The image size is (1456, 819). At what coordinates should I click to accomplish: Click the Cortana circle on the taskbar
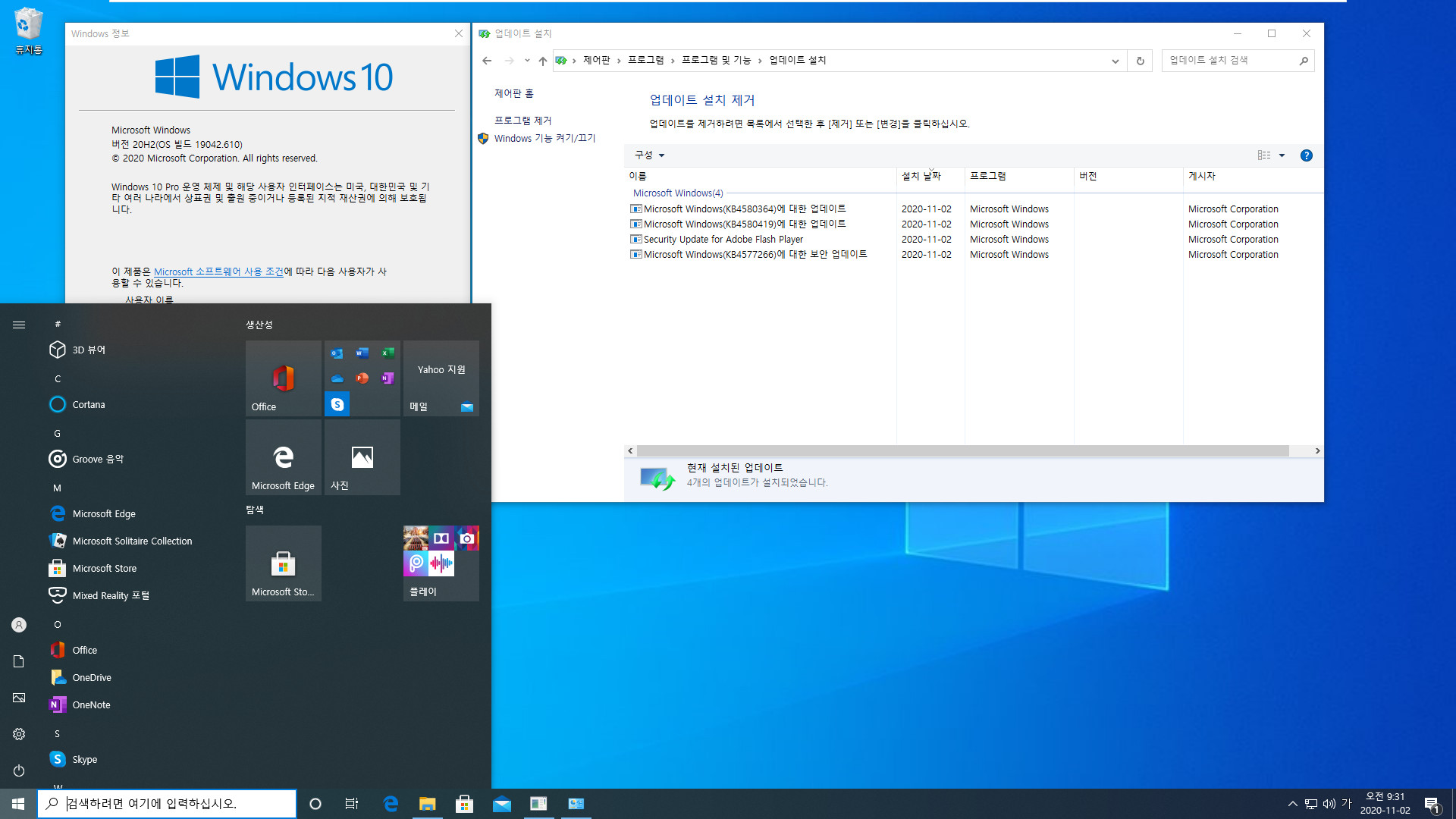tap(315, 804)
